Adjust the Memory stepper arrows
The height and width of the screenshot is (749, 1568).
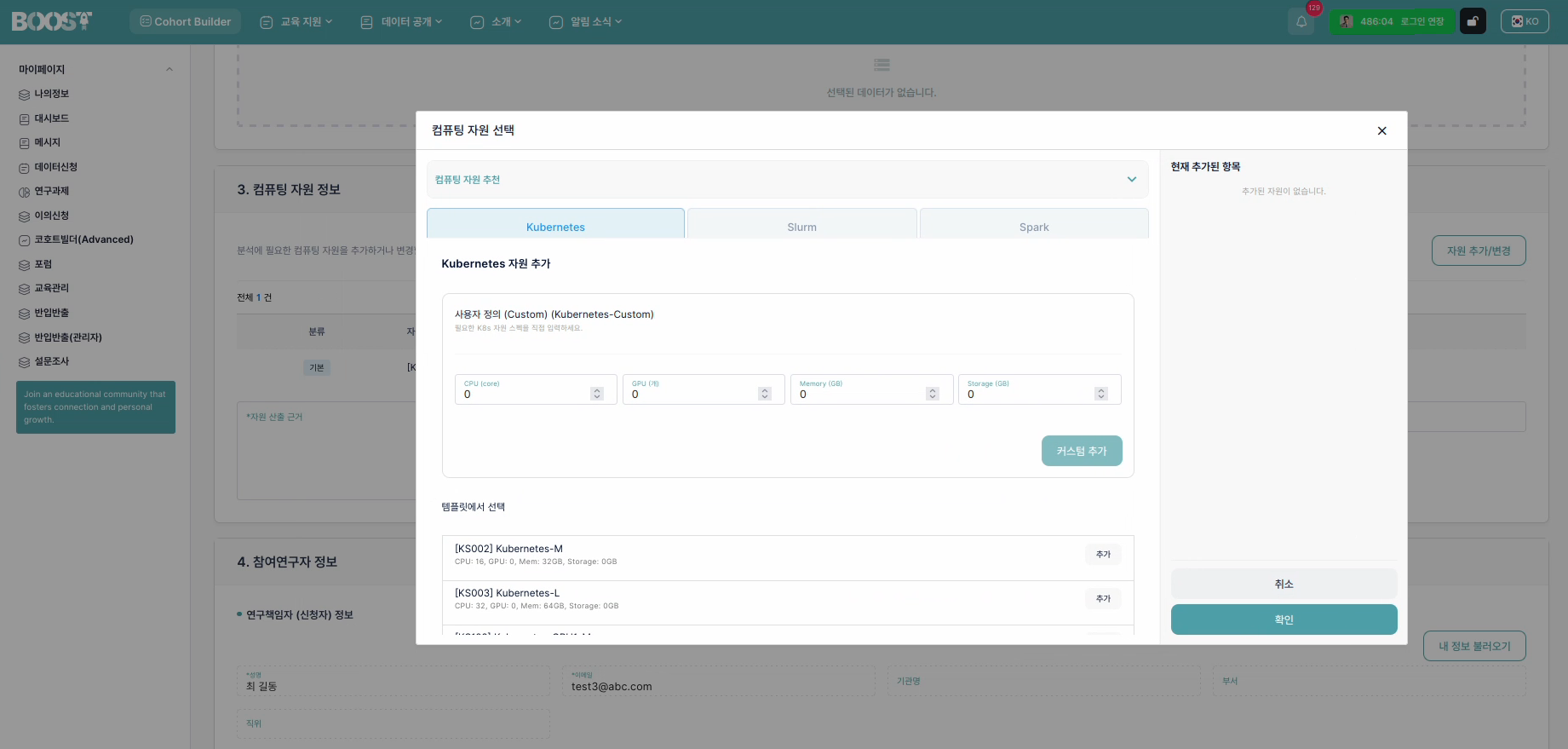coord(933,394)
